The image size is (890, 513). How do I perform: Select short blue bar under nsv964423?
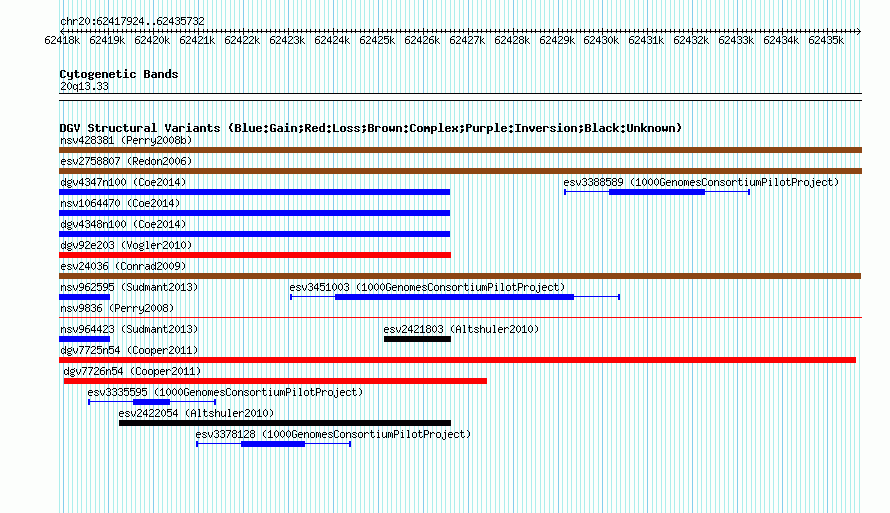85,339
